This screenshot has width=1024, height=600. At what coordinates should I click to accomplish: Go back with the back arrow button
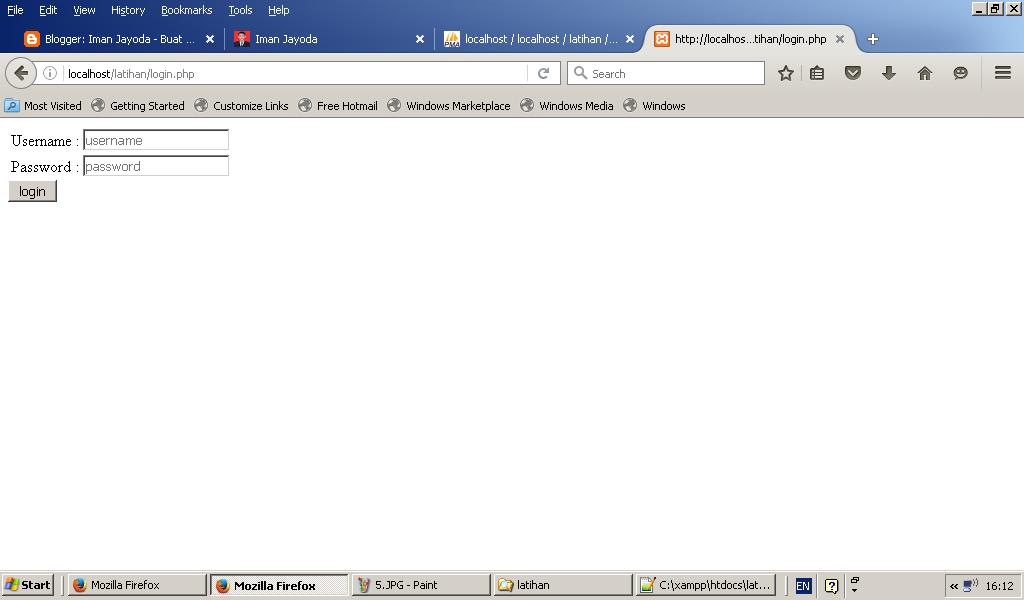[x=20, y=73]
